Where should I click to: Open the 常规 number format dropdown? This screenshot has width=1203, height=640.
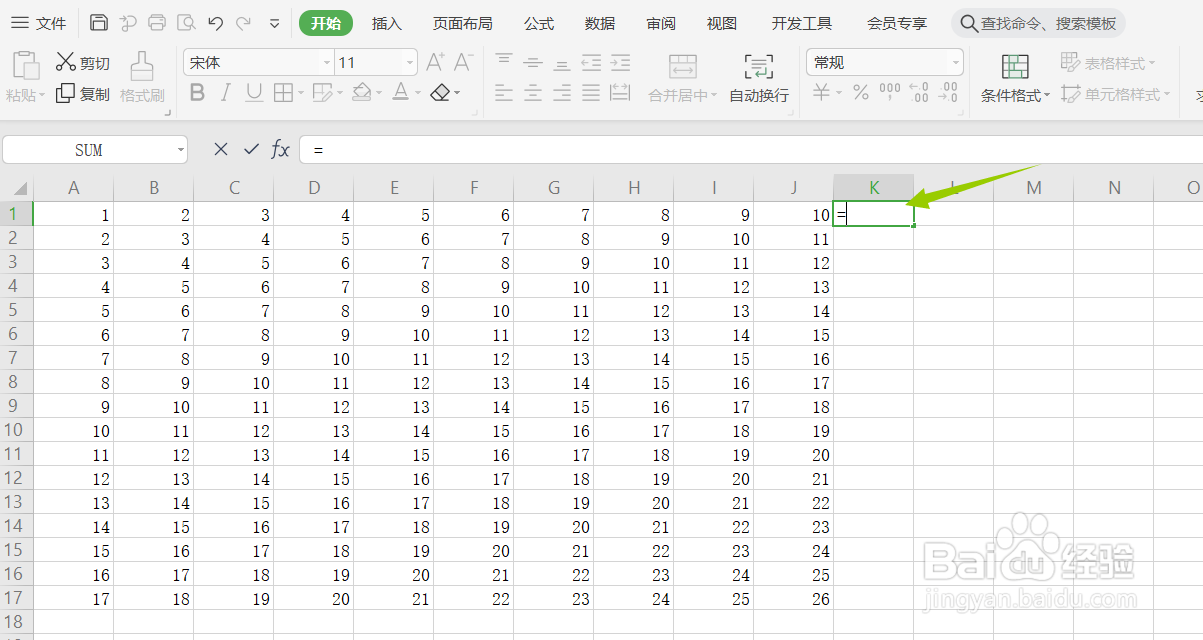click(955, 61)
